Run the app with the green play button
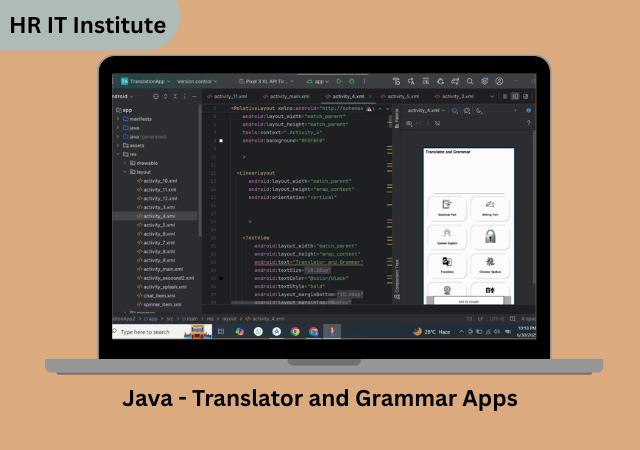Image resolution: width=640 pixels, height=450 pixels. [339, 81]
